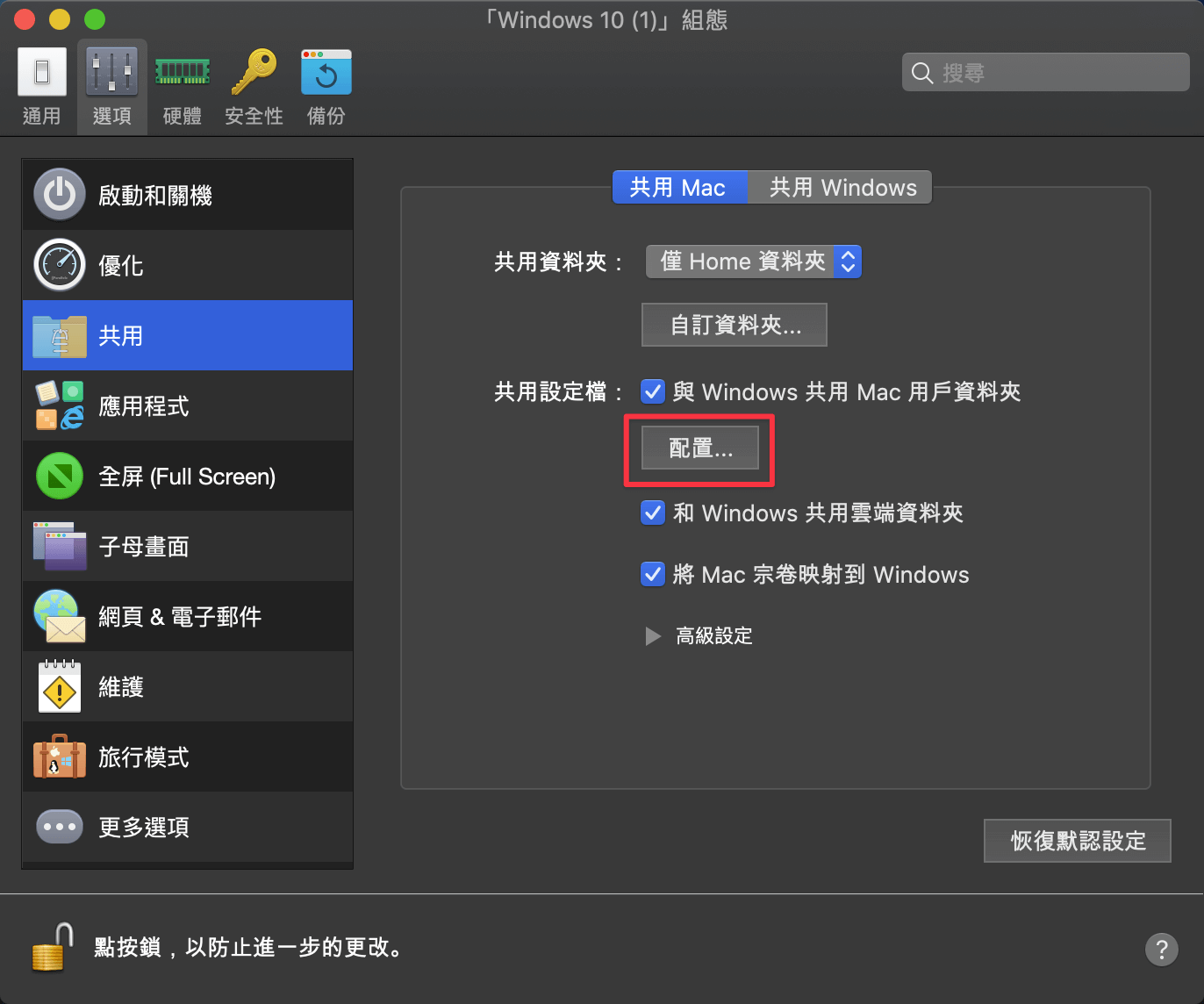Click the 高級設定 label text
The width and height of the screenshot is (1204, 1004).
click(x=714, y=635)
